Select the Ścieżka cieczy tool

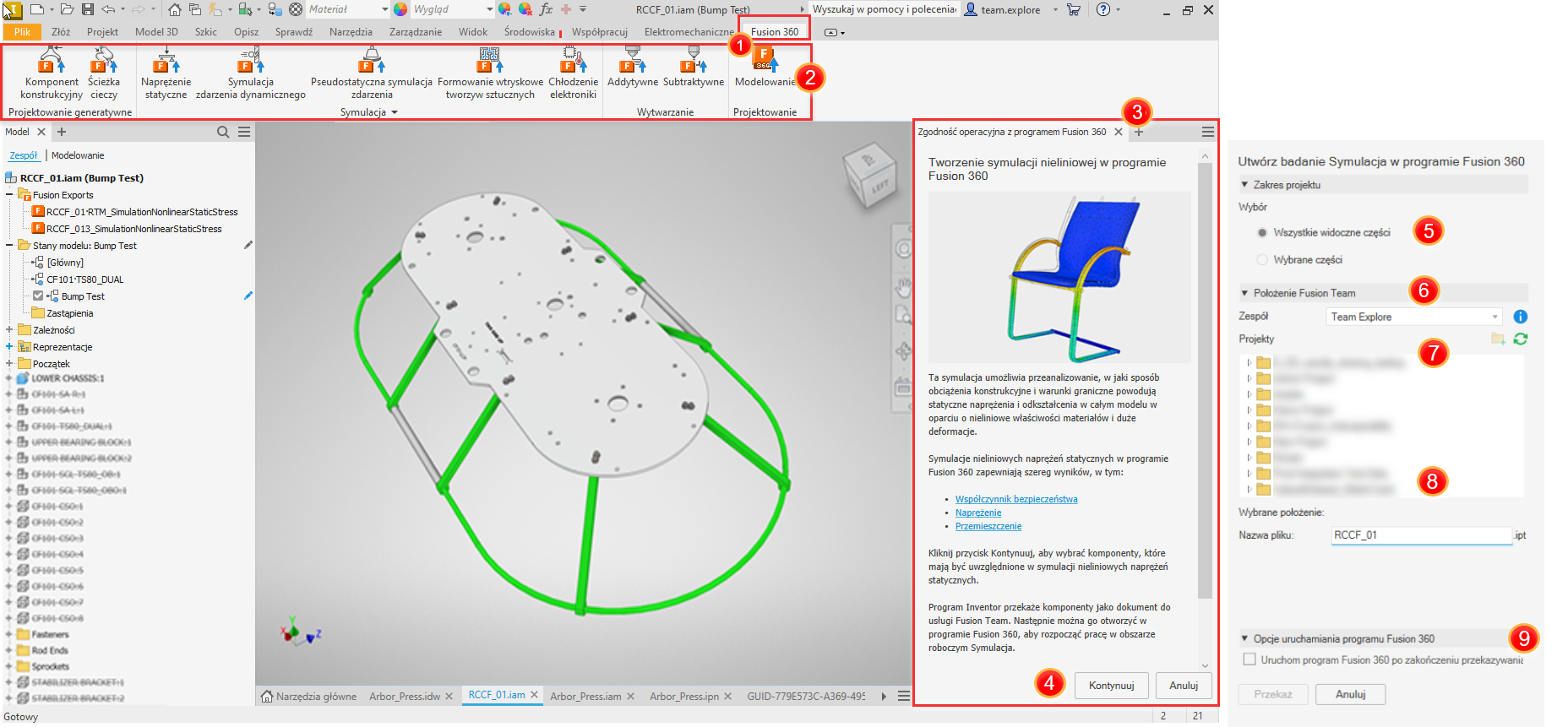pos(104,61)
